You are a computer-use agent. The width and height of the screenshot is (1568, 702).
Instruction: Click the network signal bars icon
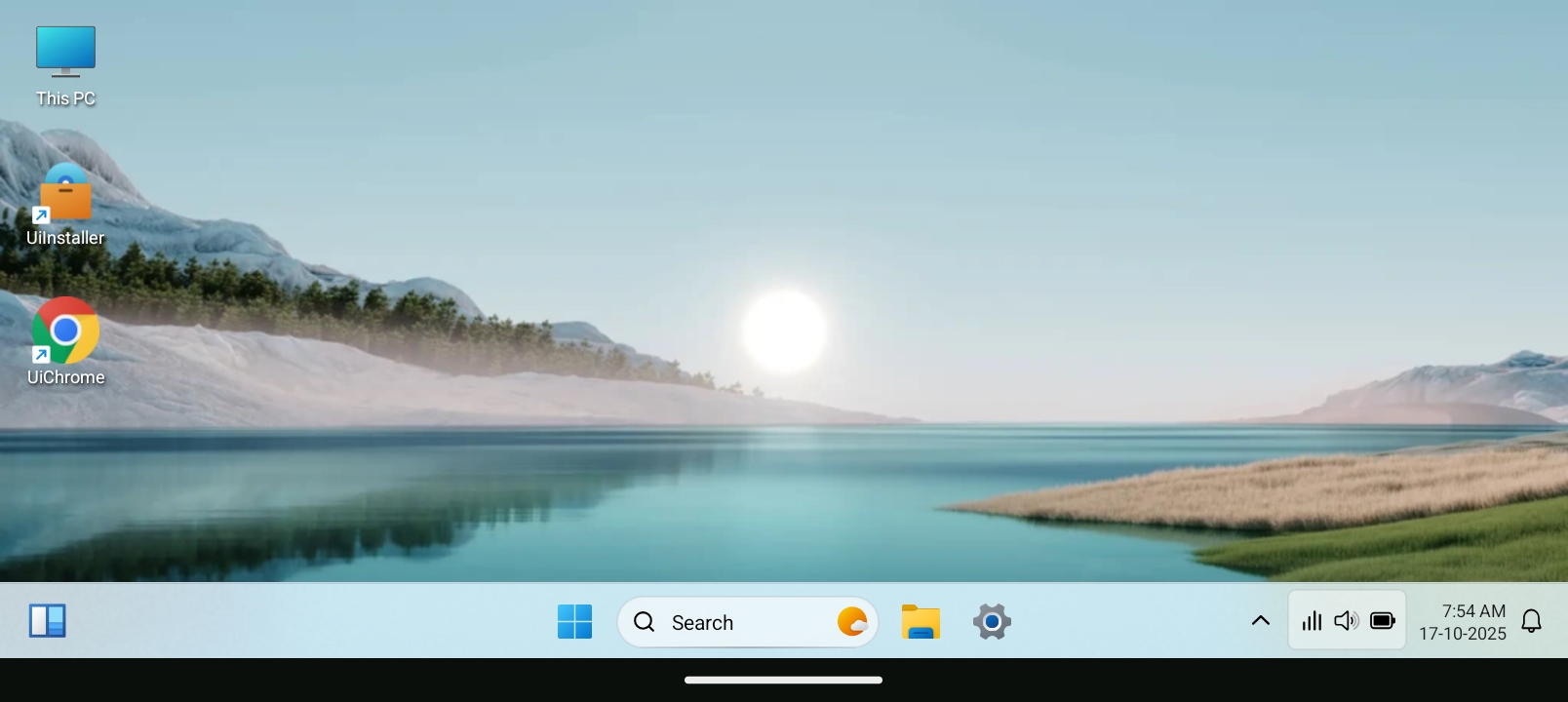coord(1312,621)
